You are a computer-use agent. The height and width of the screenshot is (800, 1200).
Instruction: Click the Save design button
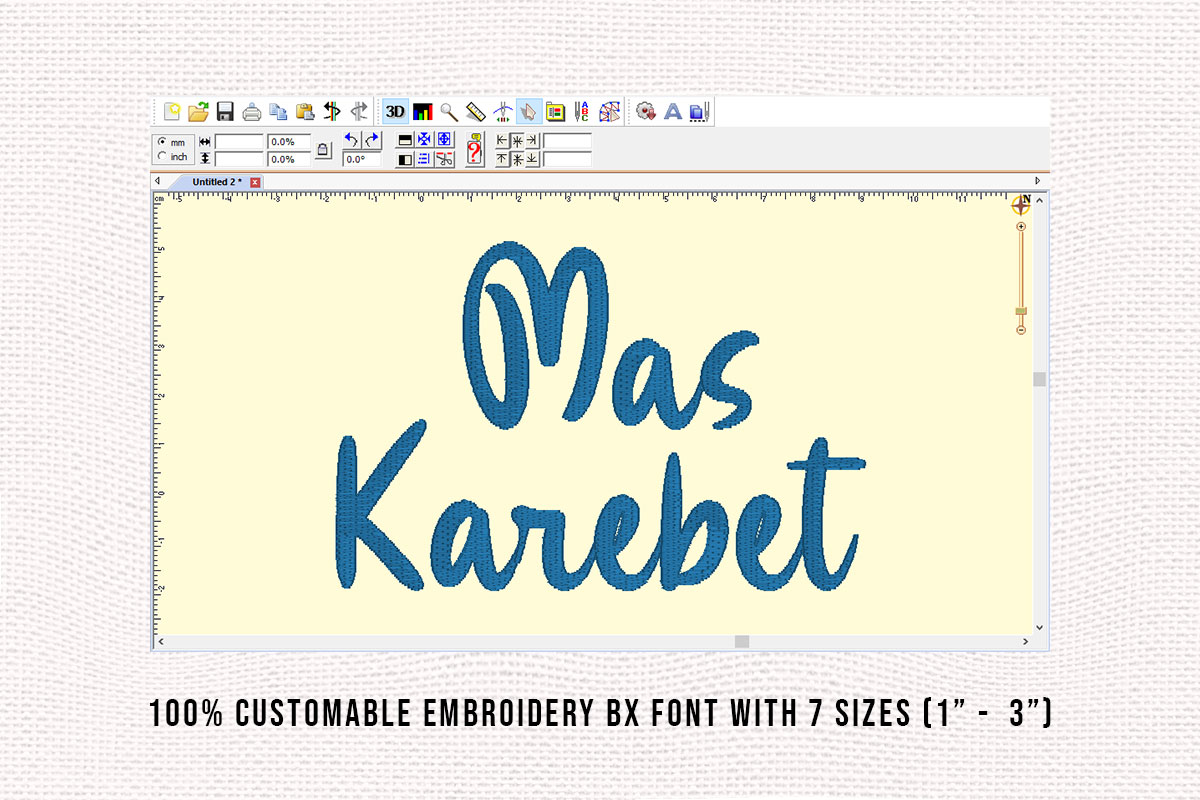[224, 112]
